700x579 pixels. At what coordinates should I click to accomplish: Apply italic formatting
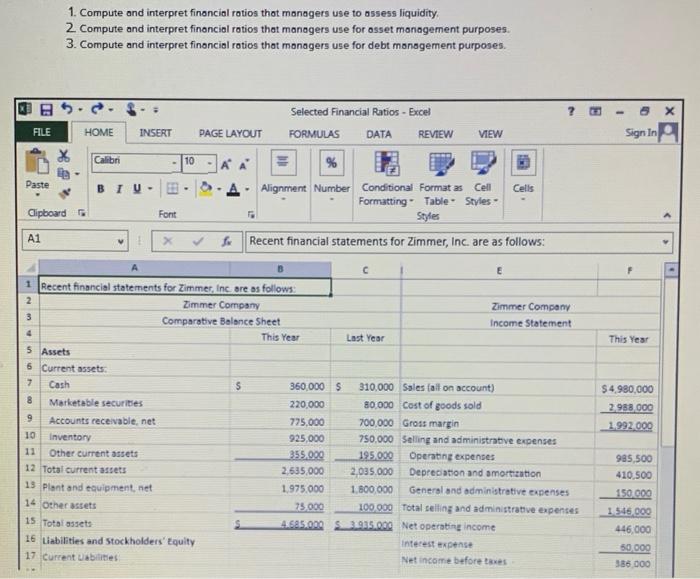119,189
